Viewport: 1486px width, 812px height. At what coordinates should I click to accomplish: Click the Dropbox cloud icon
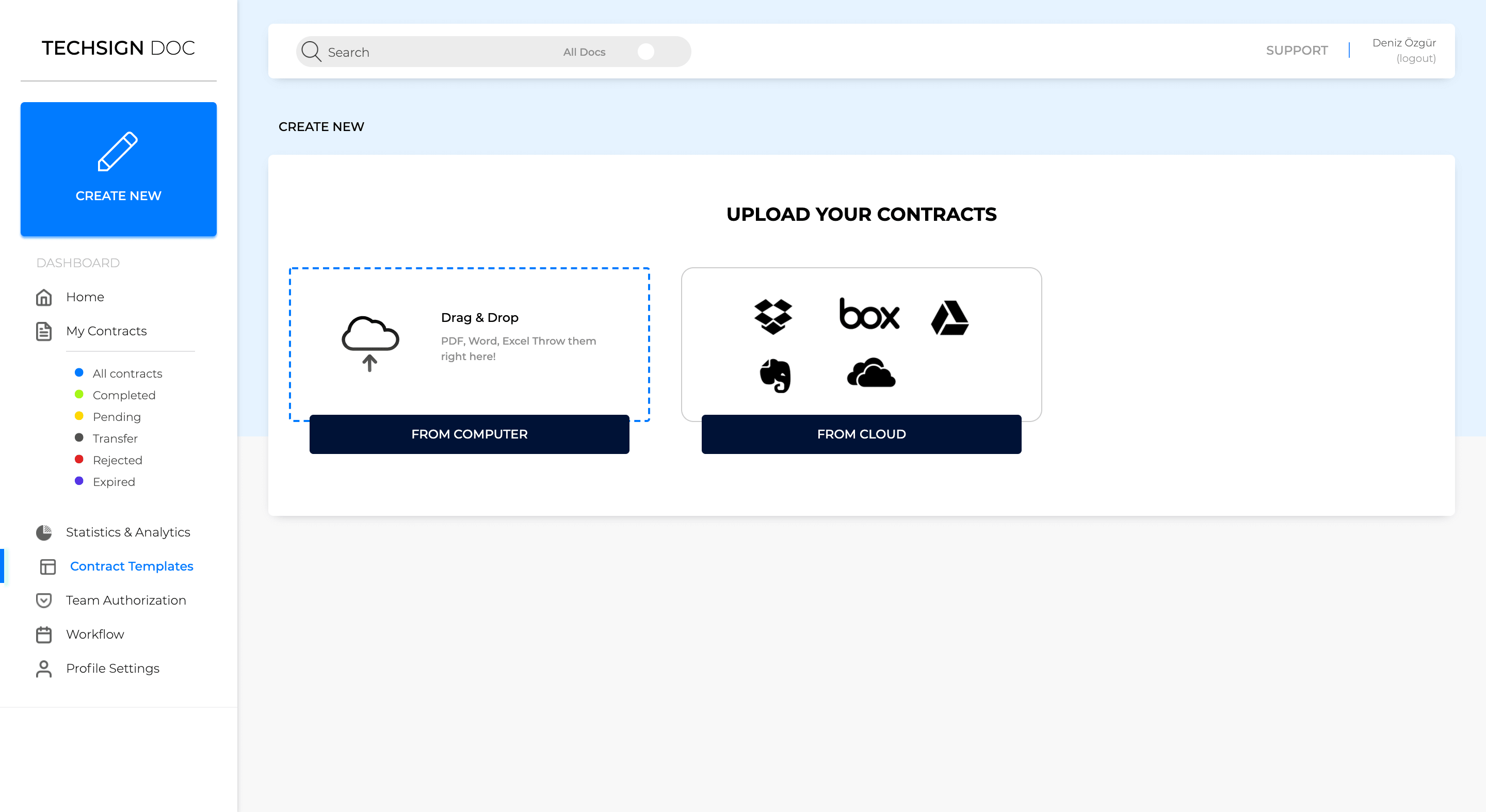click(x=773, y=317)
